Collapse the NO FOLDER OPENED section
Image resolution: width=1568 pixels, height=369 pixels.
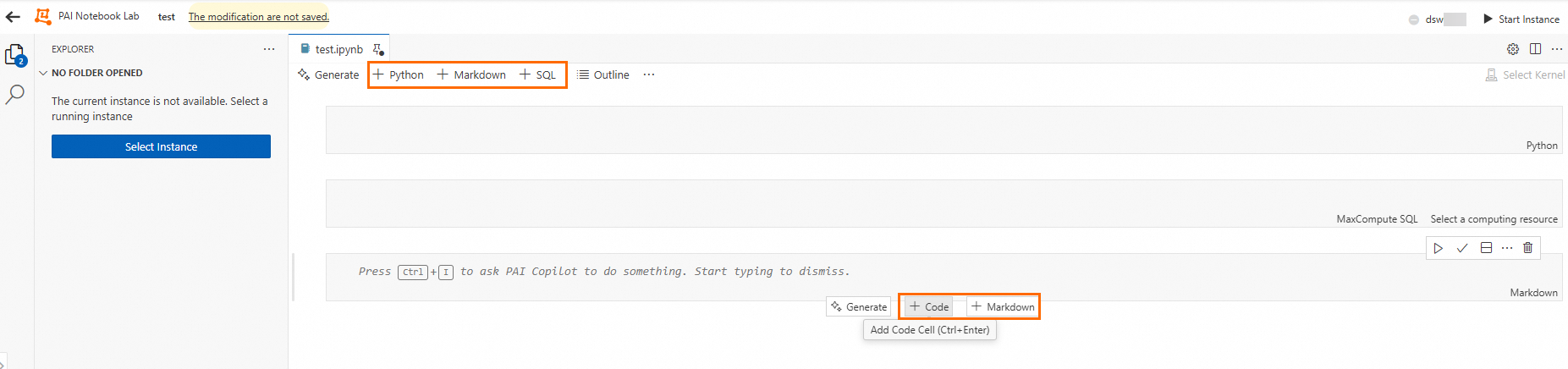[43, 73]
